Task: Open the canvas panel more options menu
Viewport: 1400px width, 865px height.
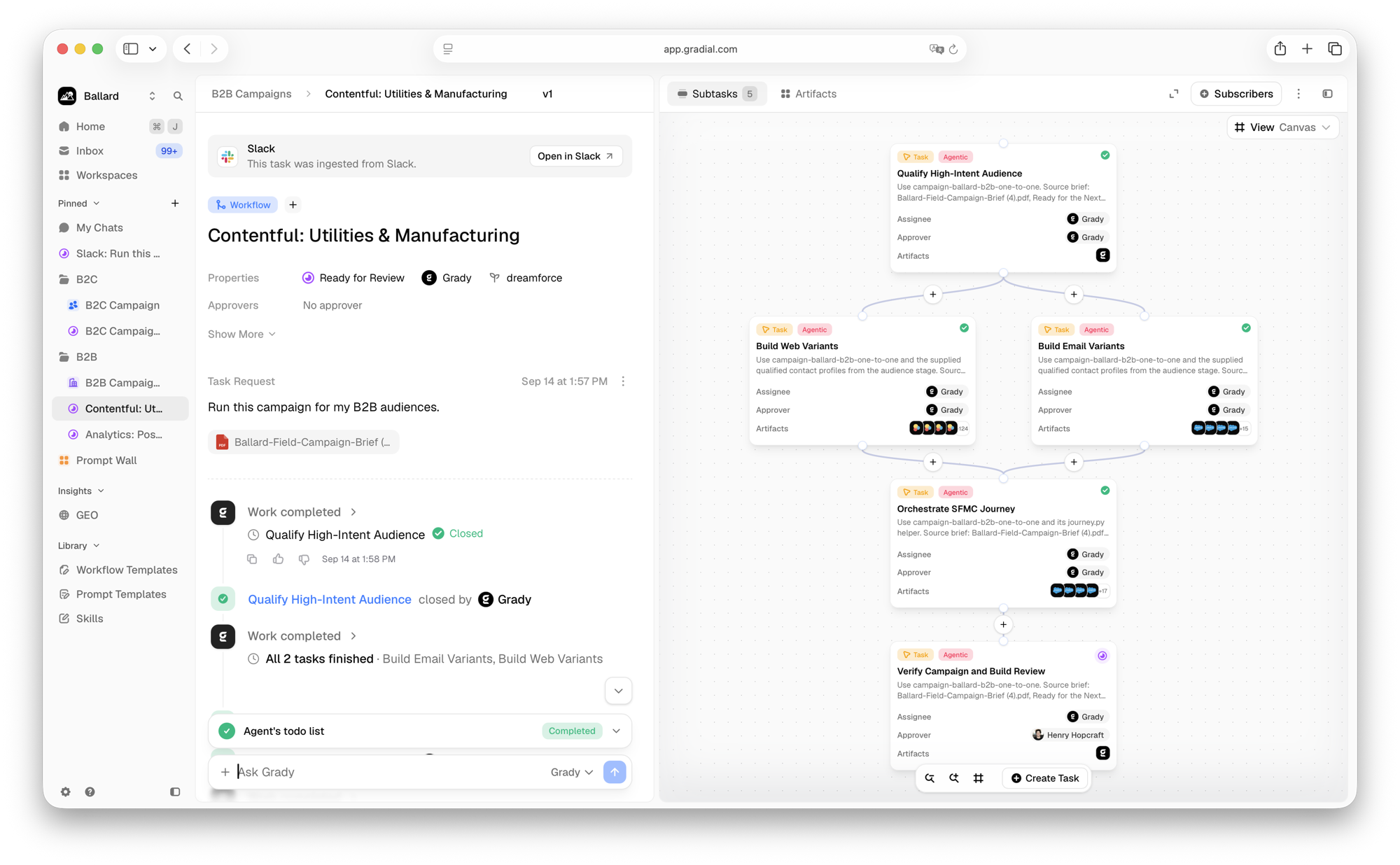Action: click(x=1298, y=94)
